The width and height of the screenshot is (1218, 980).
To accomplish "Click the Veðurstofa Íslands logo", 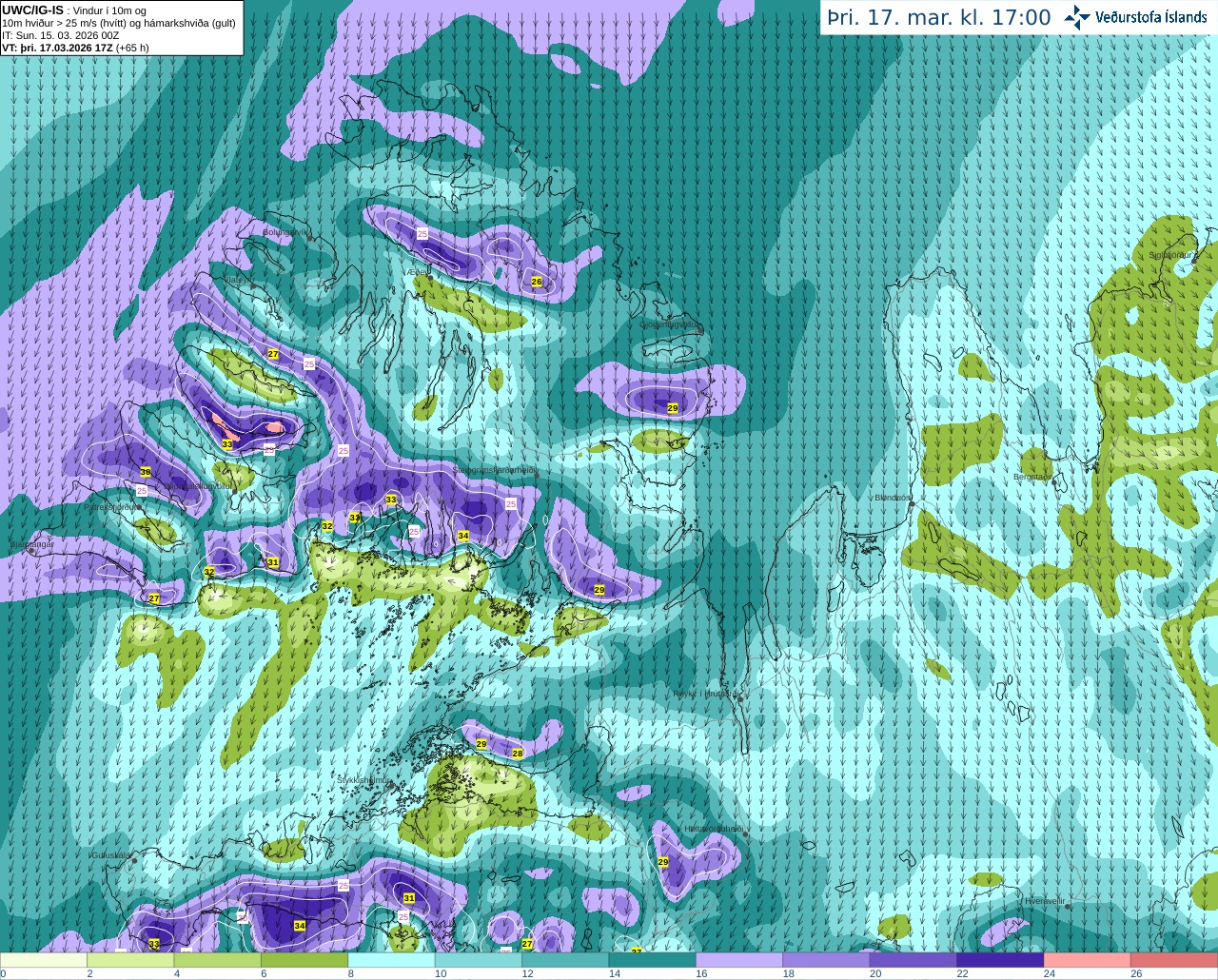I will pyautogui.click(x=1136, y=17).
